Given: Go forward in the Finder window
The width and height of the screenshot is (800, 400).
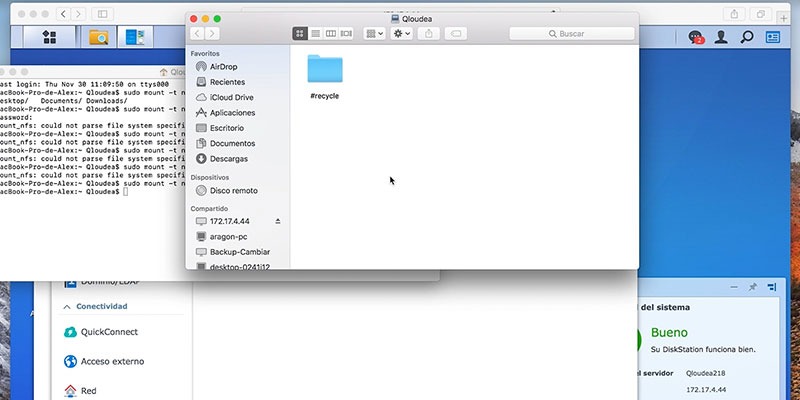Looking at the screenshot, I should coord(212,34).
